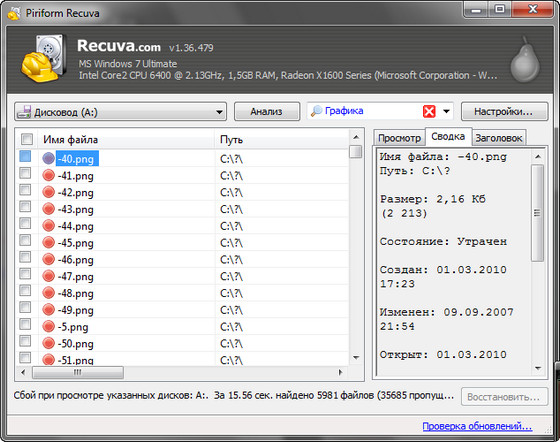Click the summary panel scroll up arrow

538,156
